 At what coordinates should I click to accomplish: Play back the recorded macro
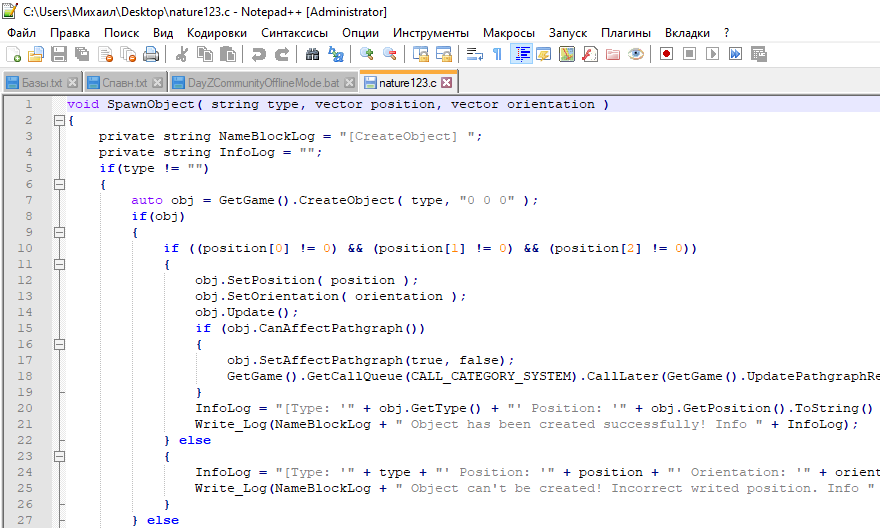coord(712,54)
